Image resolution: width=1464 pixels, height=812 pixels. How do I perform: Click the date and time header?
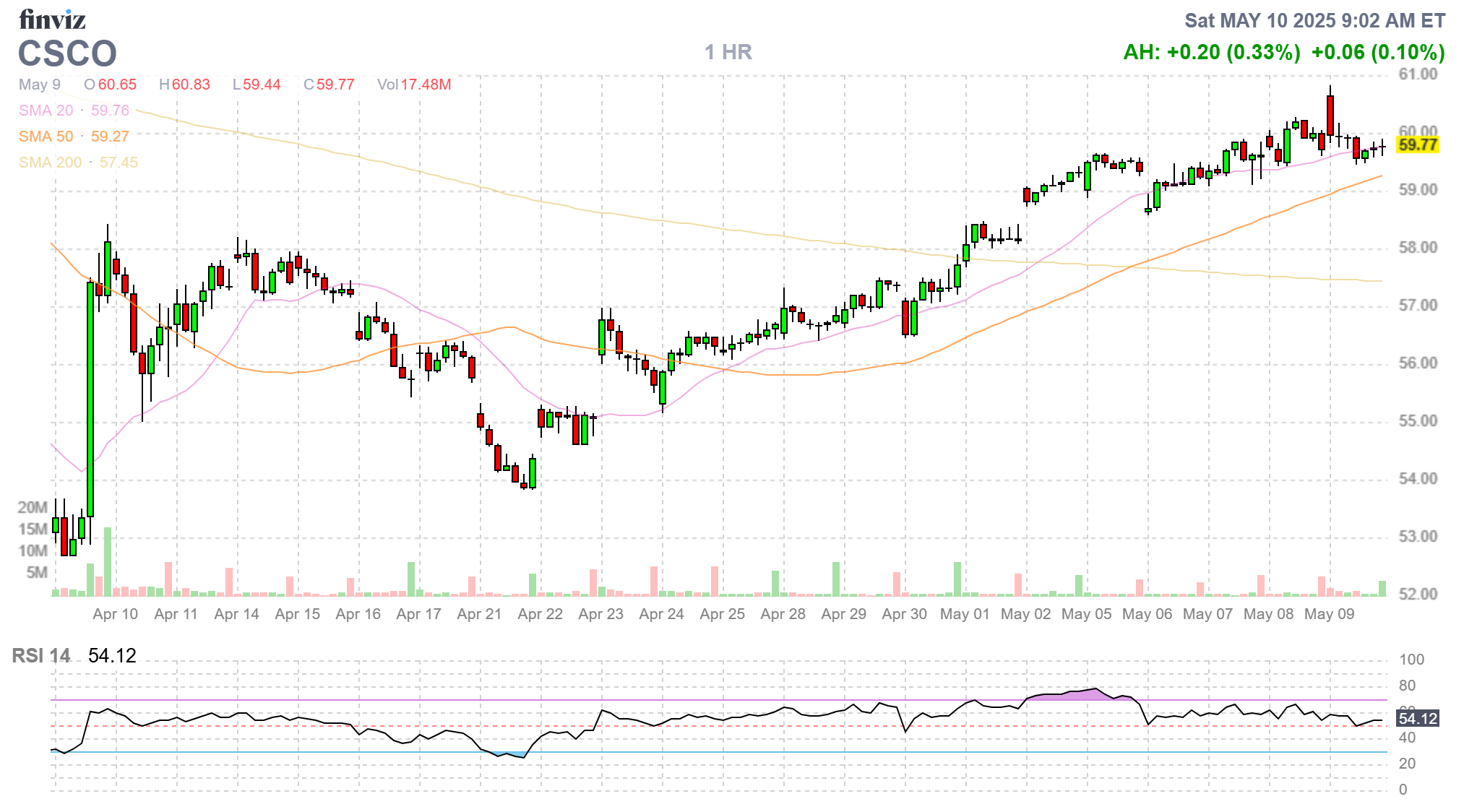pos(1314,20)
